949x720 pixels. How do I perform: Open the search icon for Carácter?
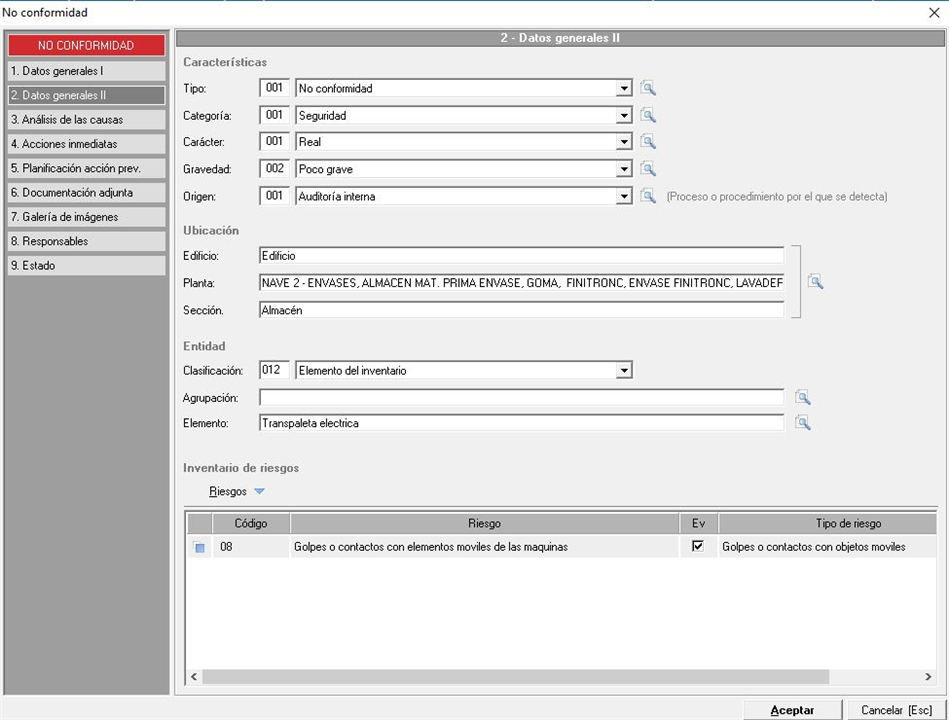648,142
